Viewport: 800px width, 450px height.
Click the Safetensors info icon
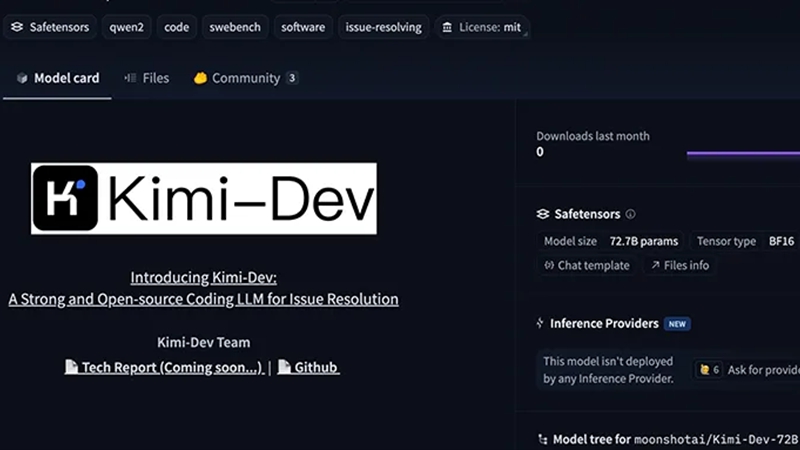(631, 214)
